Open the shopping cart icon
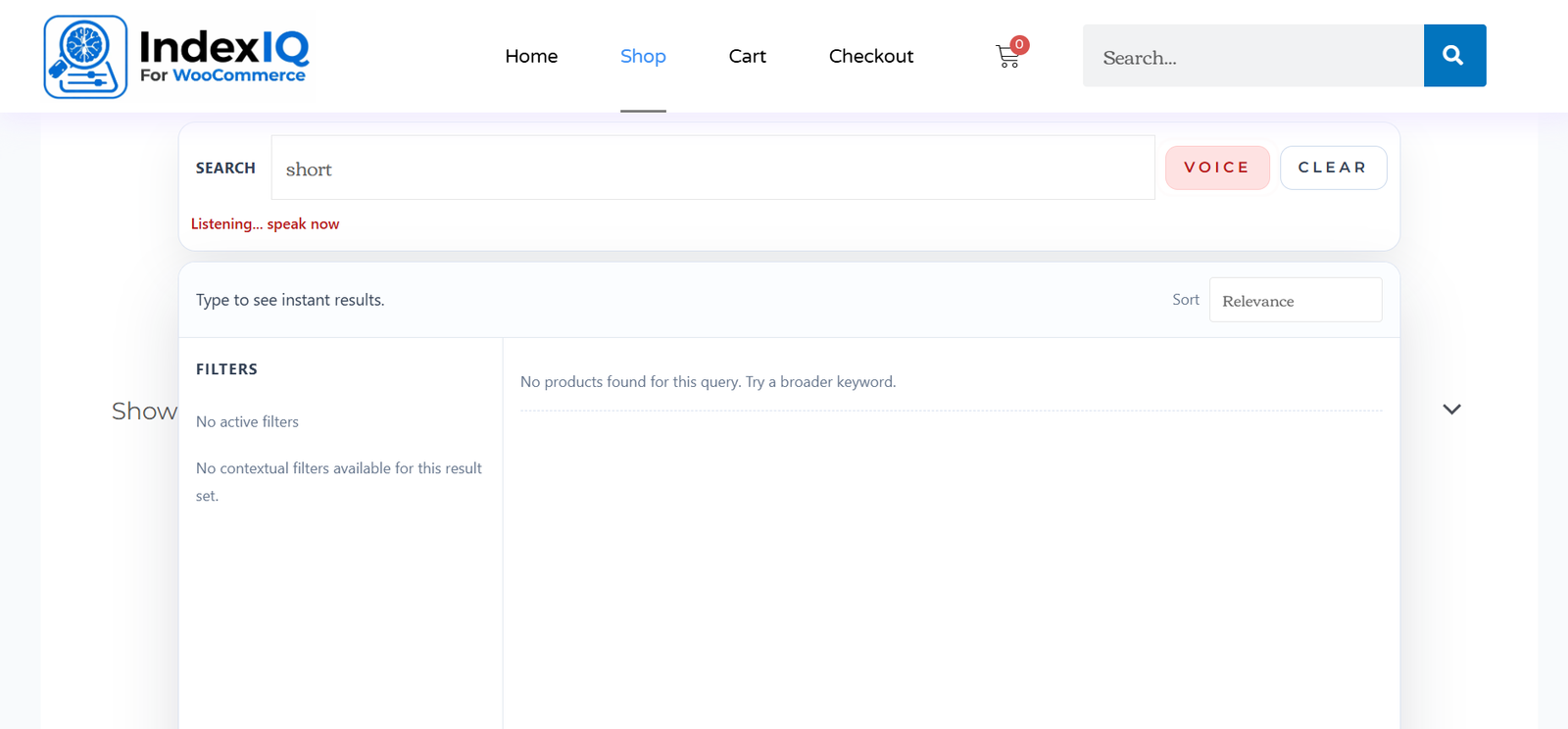Screen dimensions: 1568x729 pos(1006,58)
